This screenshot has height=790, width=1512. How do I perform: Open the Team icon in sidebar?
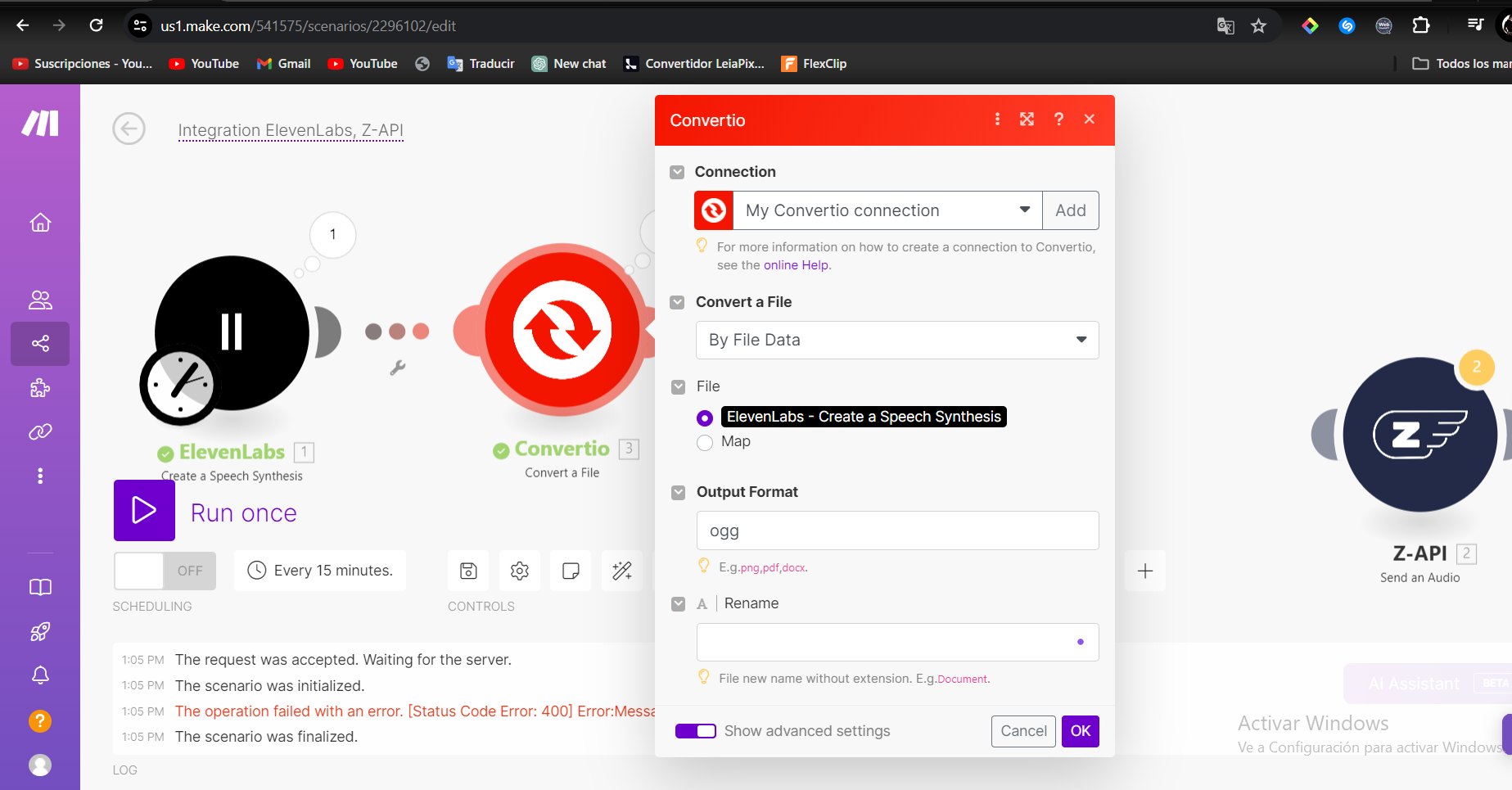(x=40, y=300)
